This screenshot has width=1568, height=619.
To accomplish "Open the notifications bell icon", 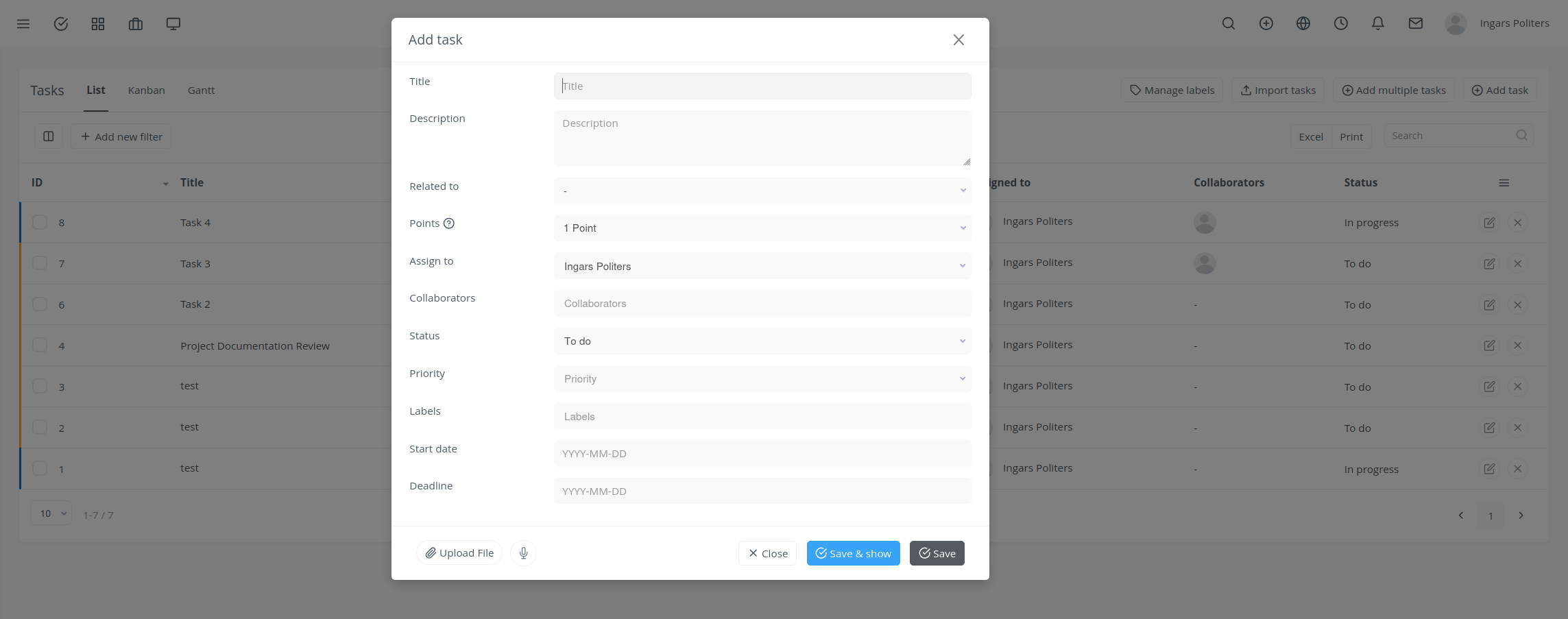I will click(1378, 23).
